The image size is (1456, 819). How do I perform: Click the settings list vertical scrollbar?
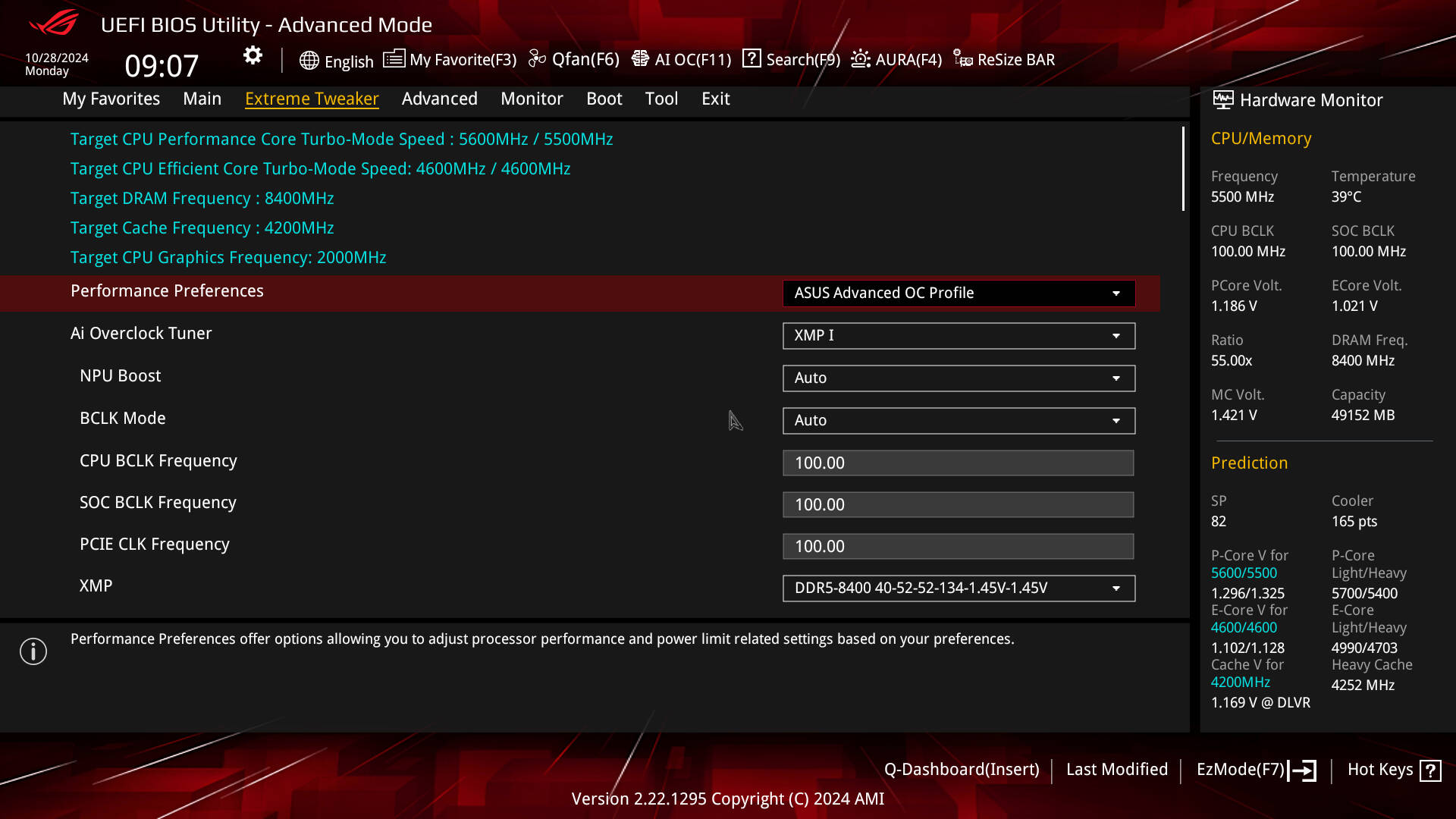click(1182, 169)
